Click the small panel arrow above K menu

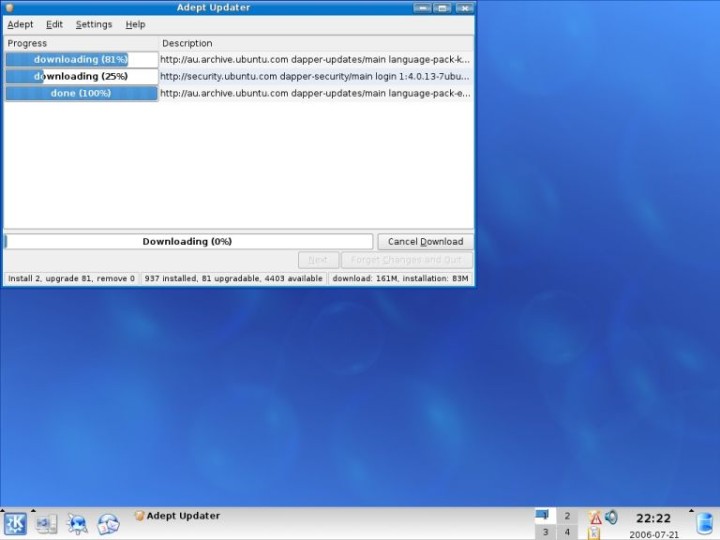point(3,510)
